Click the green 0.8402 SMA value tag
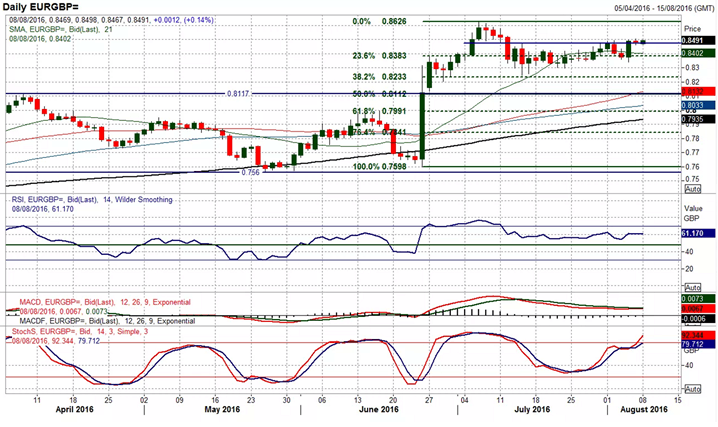 692,53
